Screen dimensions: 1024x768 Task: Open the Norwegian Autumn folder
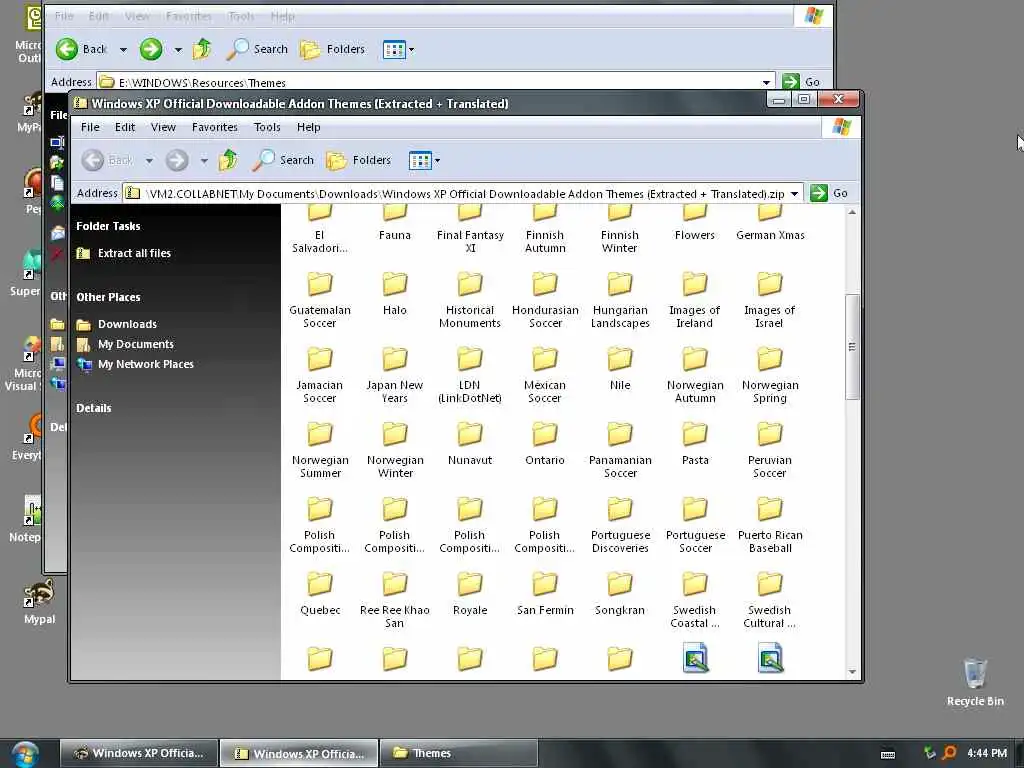(x=694, y=375)
